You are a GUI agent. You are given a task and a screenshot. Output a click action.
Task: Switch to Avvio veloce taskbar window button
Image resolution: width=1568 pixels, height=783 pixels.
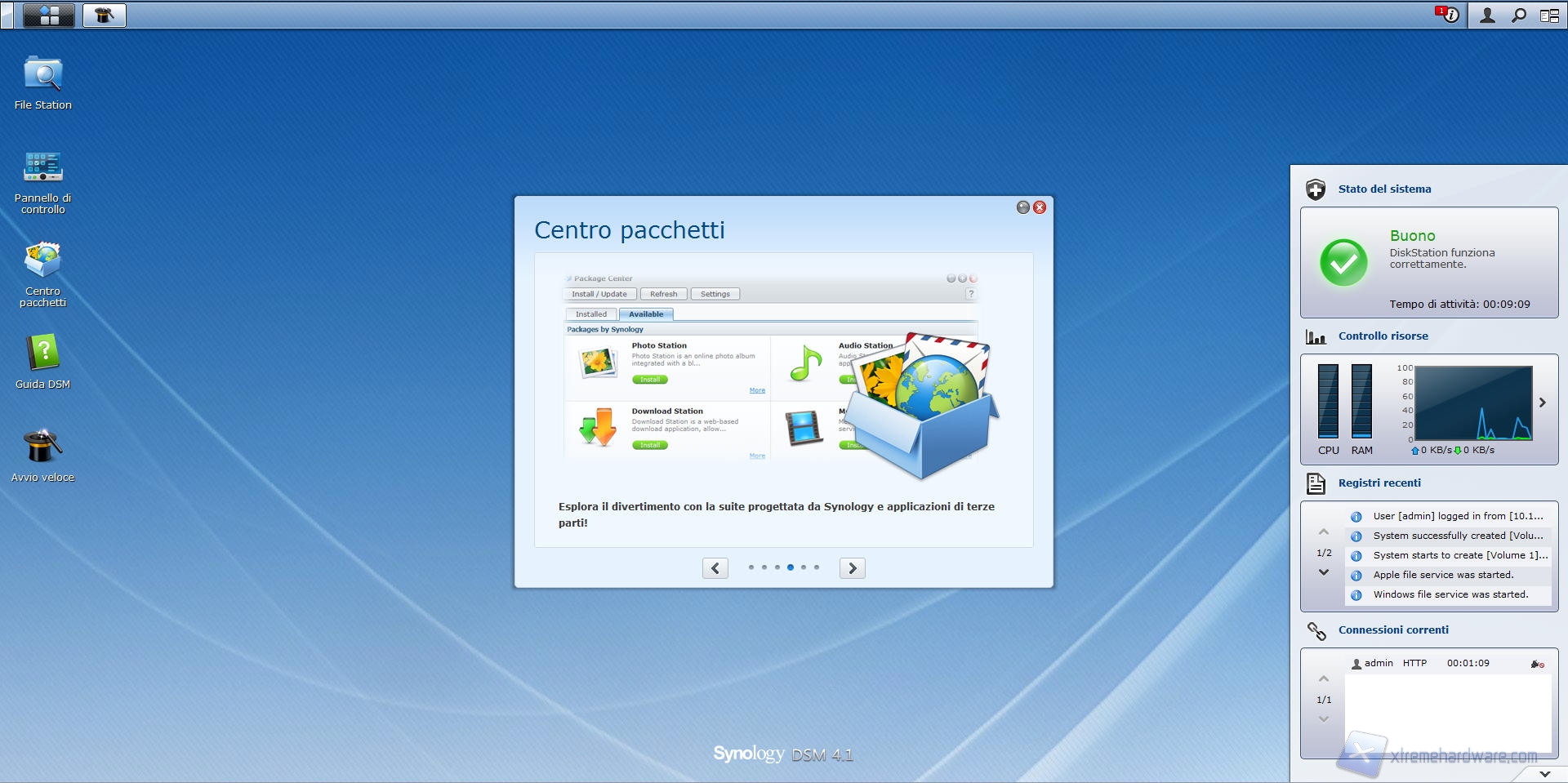pos(105,16)
